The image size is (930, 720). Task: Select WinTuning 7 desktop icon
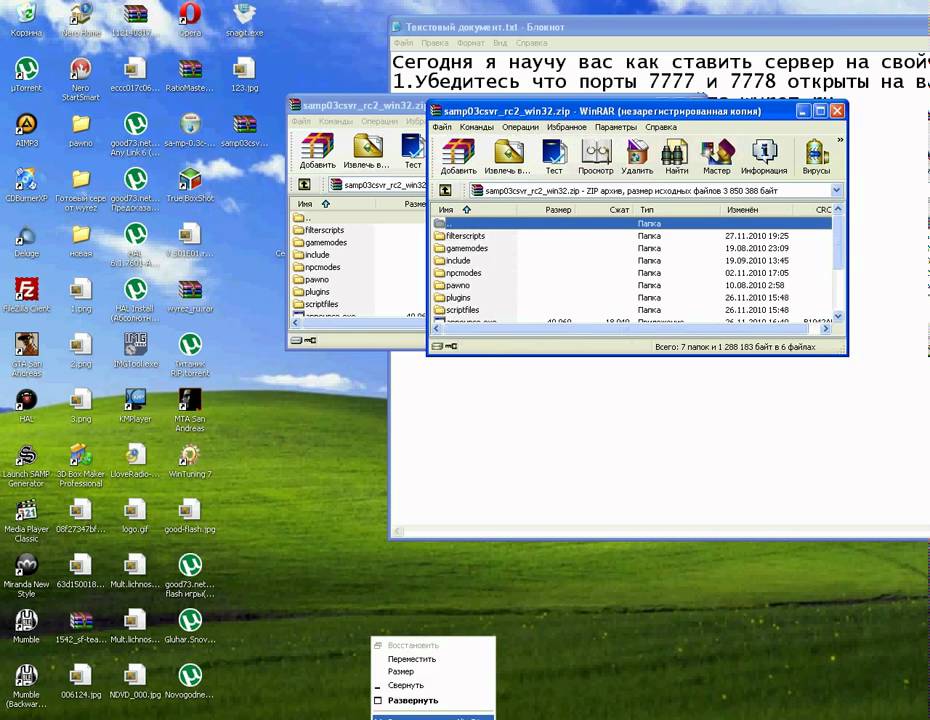[x=190, y=460]
